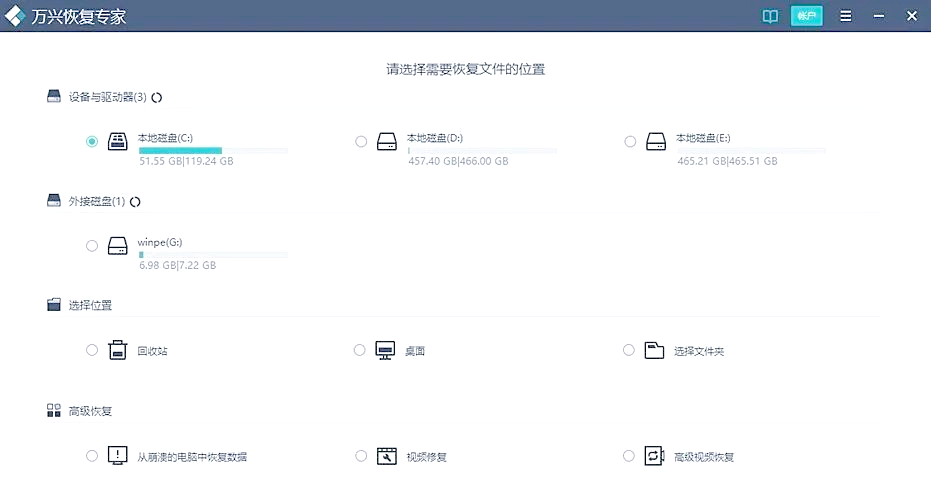Select the radio button for winpe(G:)
The height and width of the screenshot is (492, 931).
tap(92, 246)
